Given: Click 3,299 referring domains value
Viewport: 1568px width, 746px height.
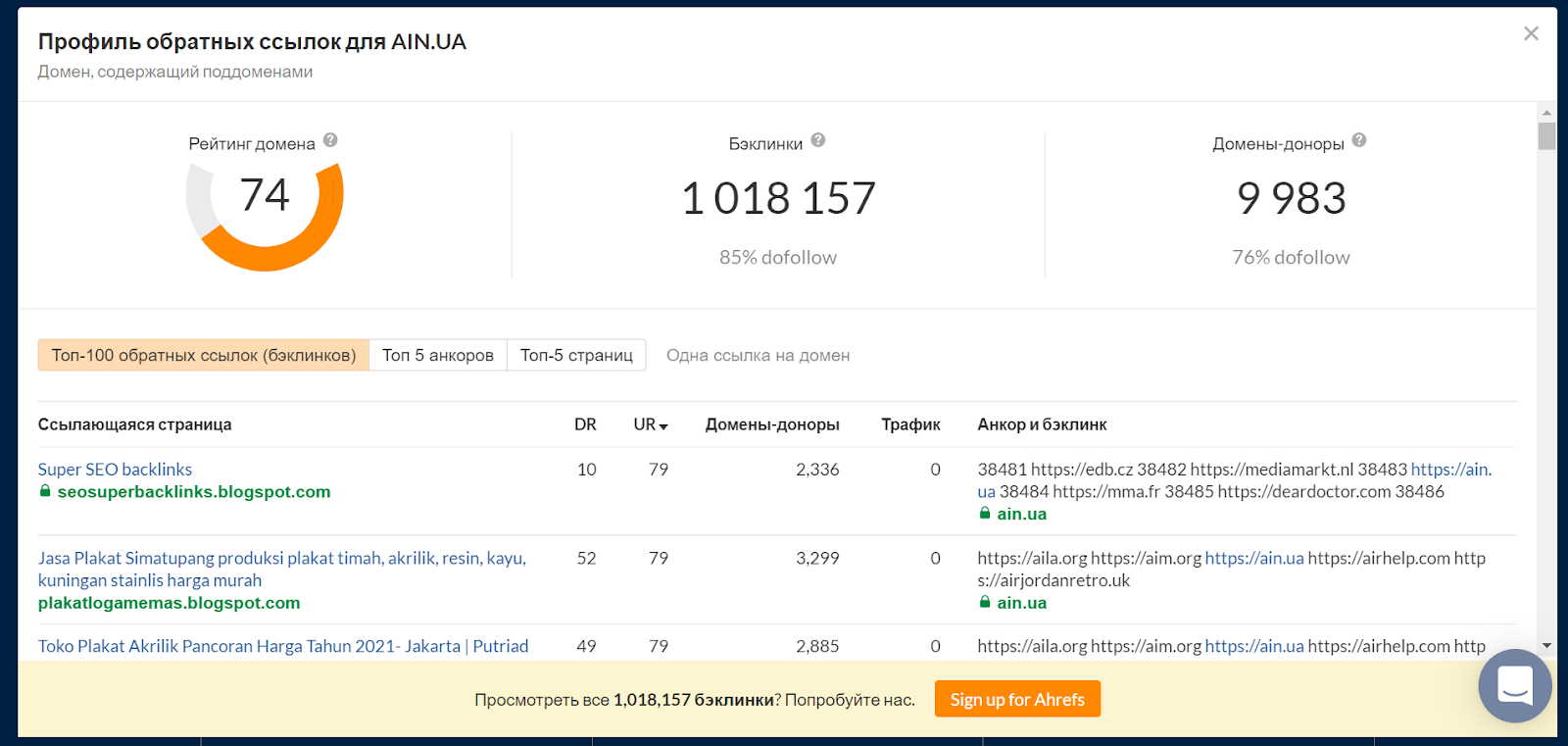Looking at the screenshot, I should pos(817,558).
